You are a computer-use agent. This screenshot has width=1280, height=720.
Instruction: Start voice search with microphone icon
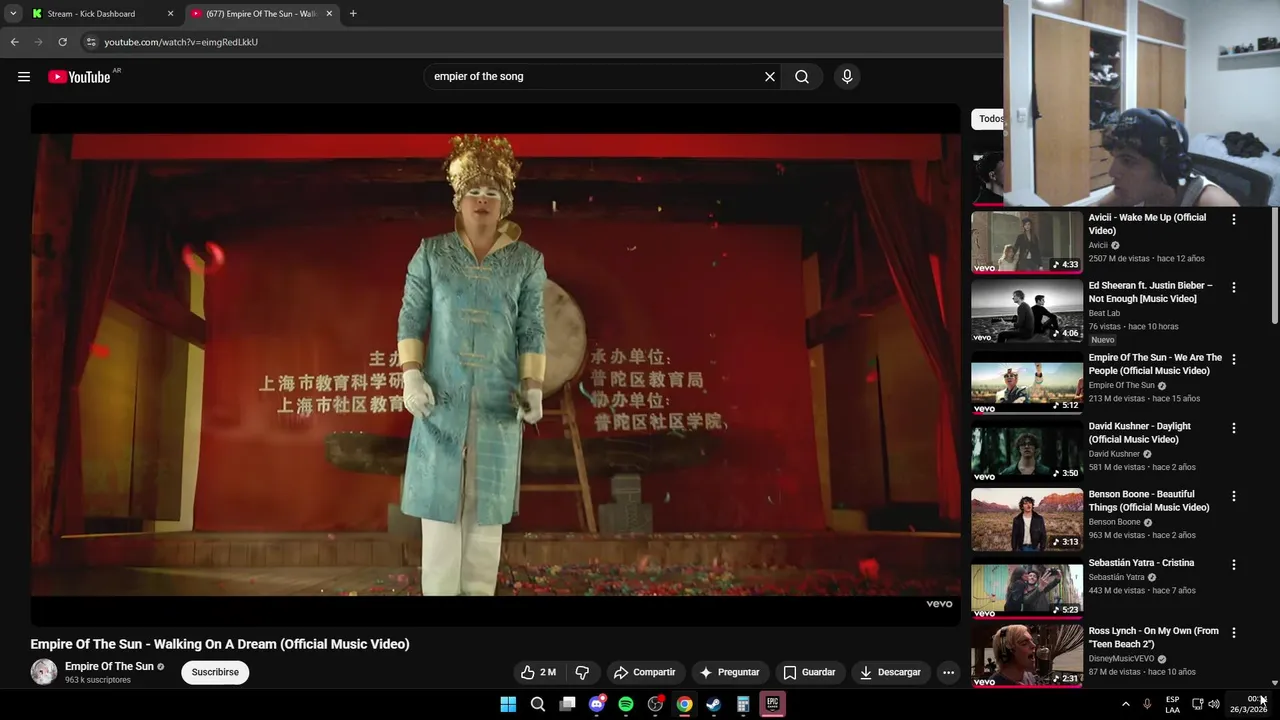point(847,77)
